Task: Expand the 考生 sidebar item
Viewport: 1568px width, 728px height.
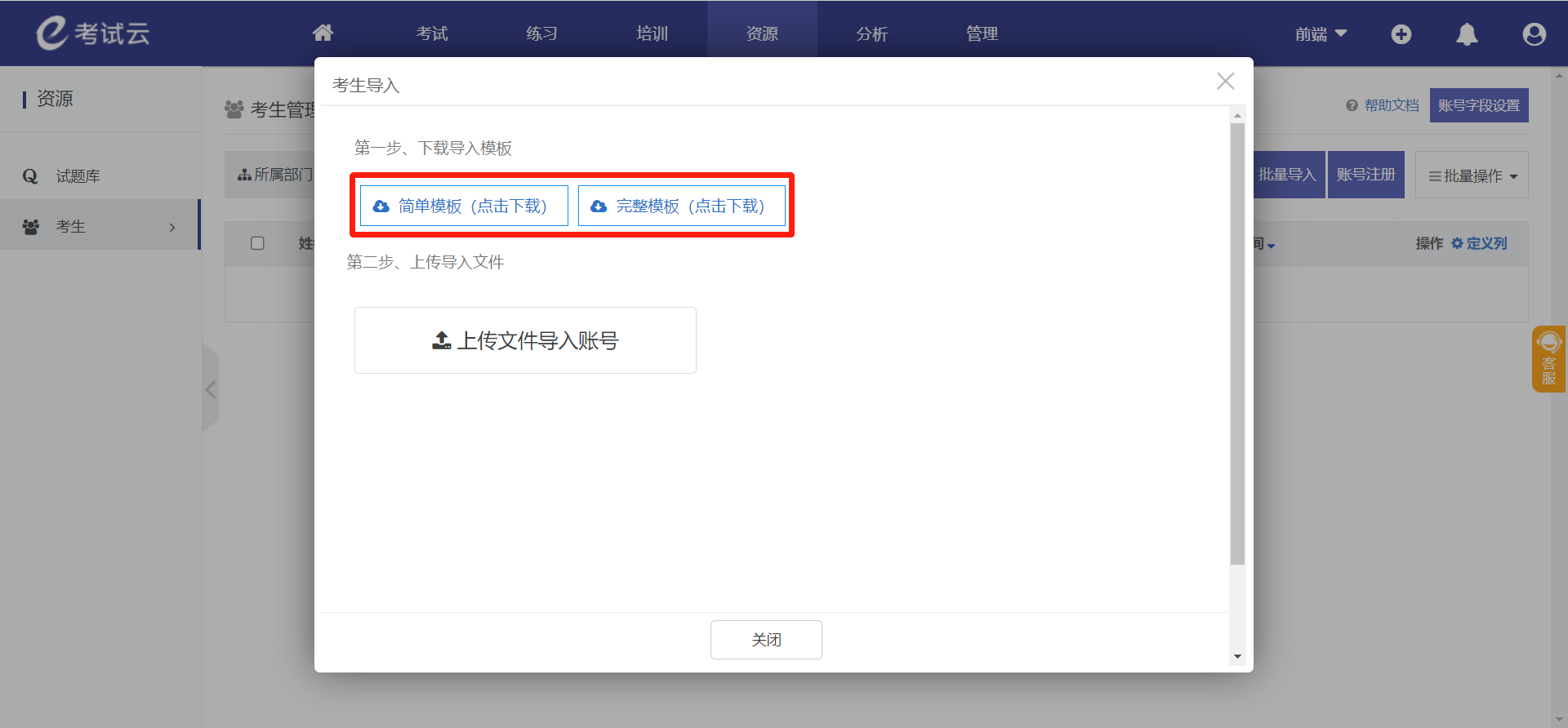Action: (100, 227)
